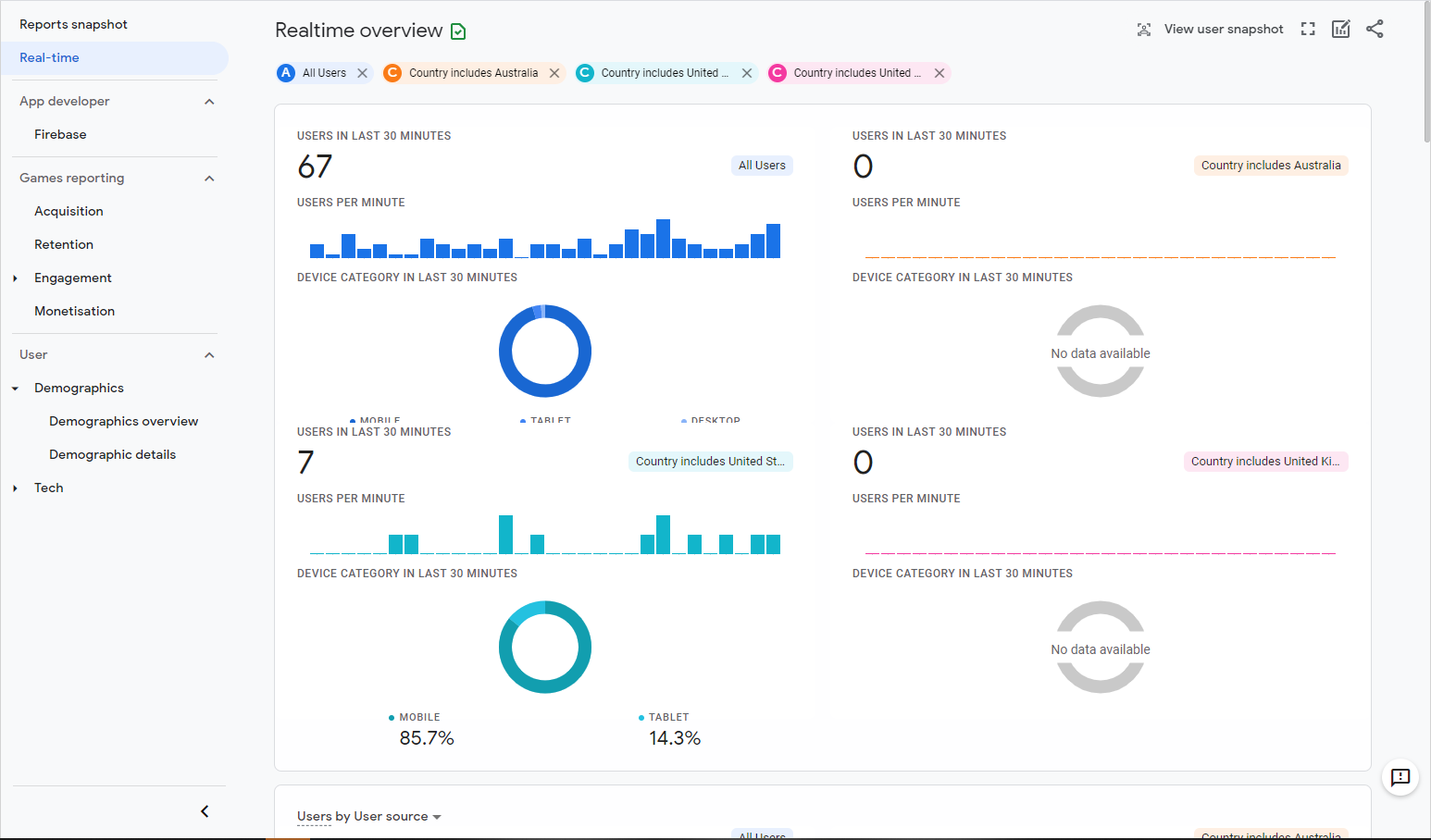Go to the Monetisation report
Screen dimensions: 1431x840
74,311
